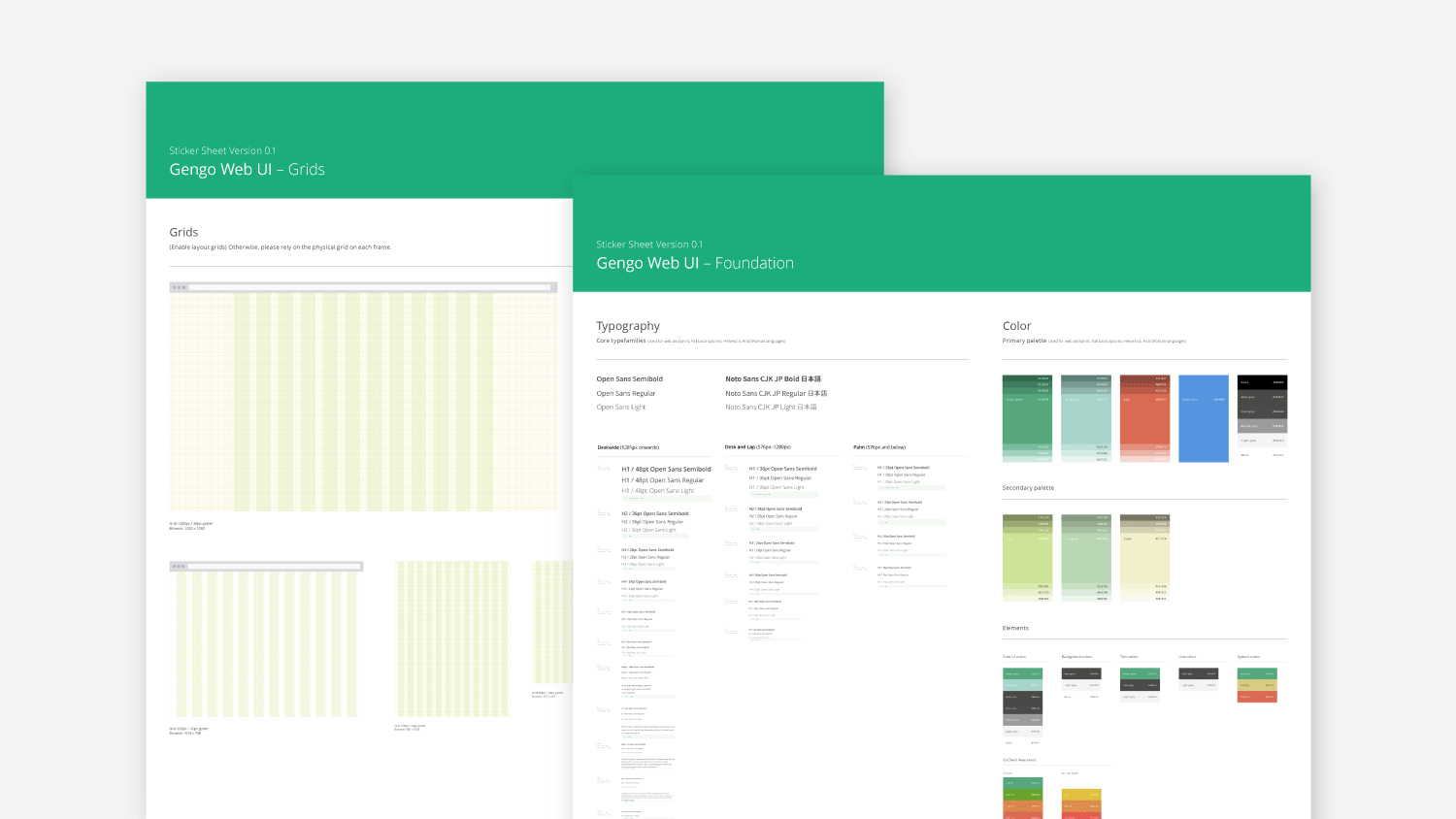The width and height of the screenshot is (1456, 819).
Task: Click the large green primary palette swatch
Action: coord(1027,418)
